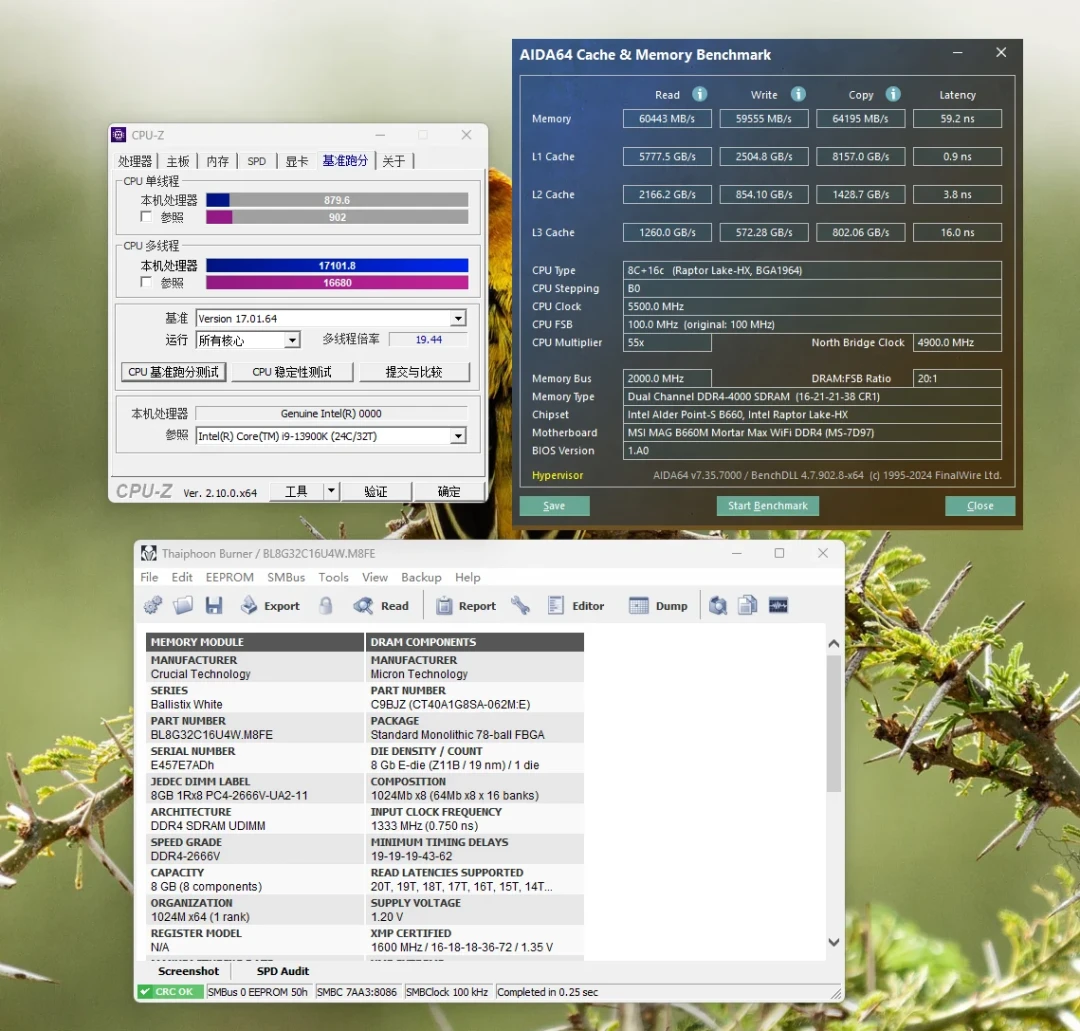Open the Backup menu in Thaiphoon Burner
The image size is (1080, 1031).
(421, 577)
